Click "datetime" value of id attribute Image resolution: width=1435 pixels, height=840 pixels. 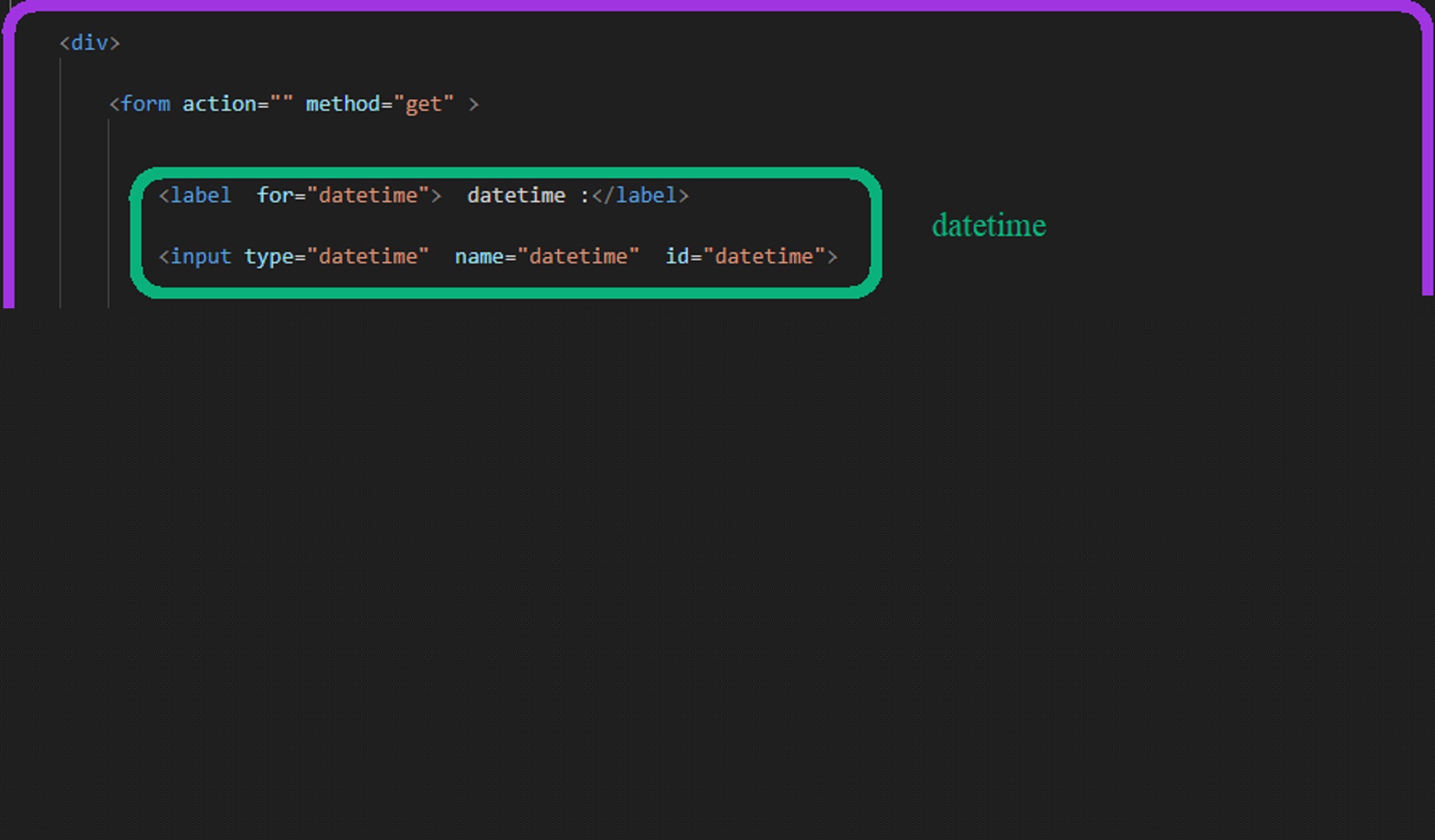tap(764, 257)
